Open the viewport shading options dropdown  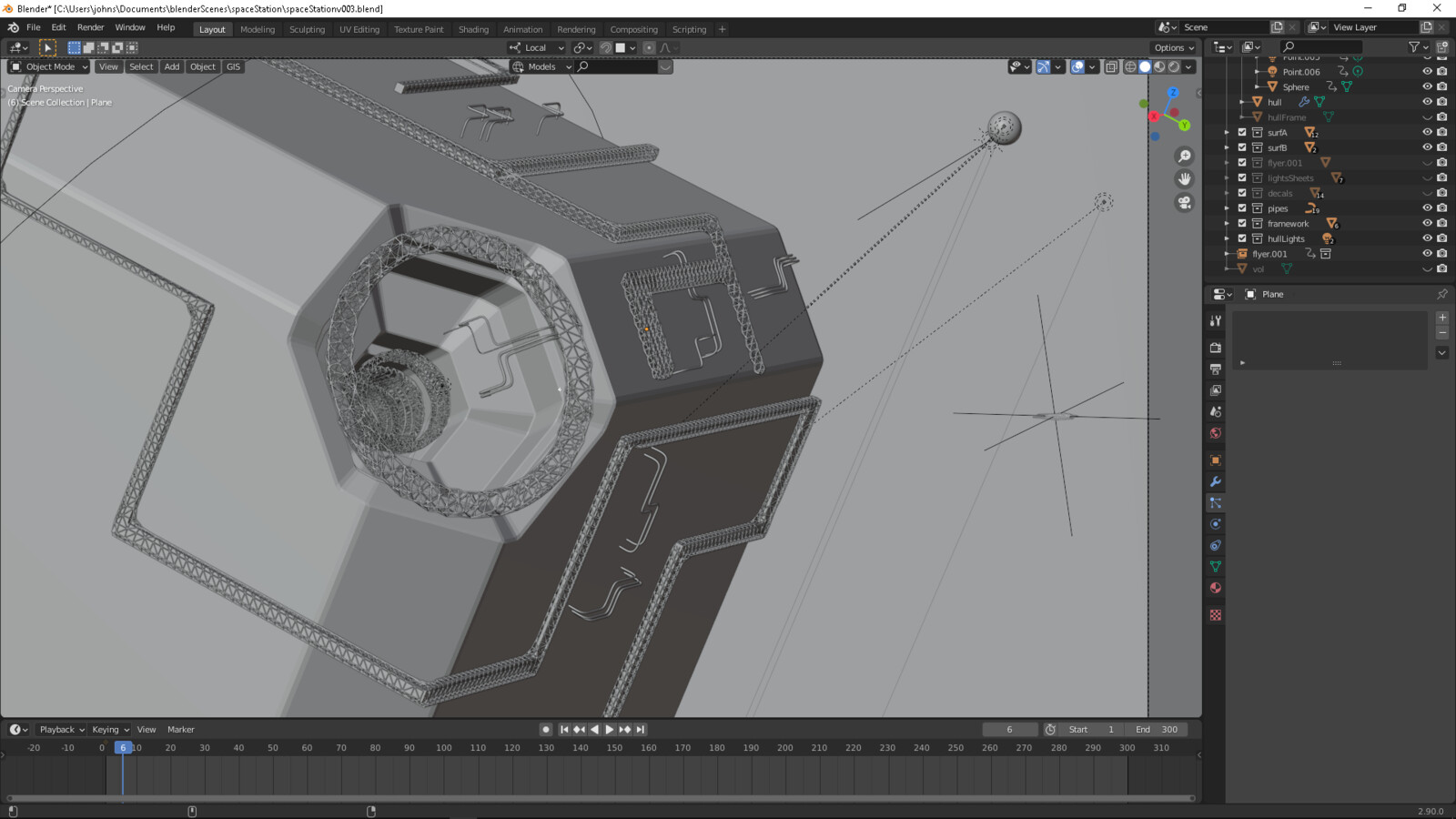point(1188,66)
